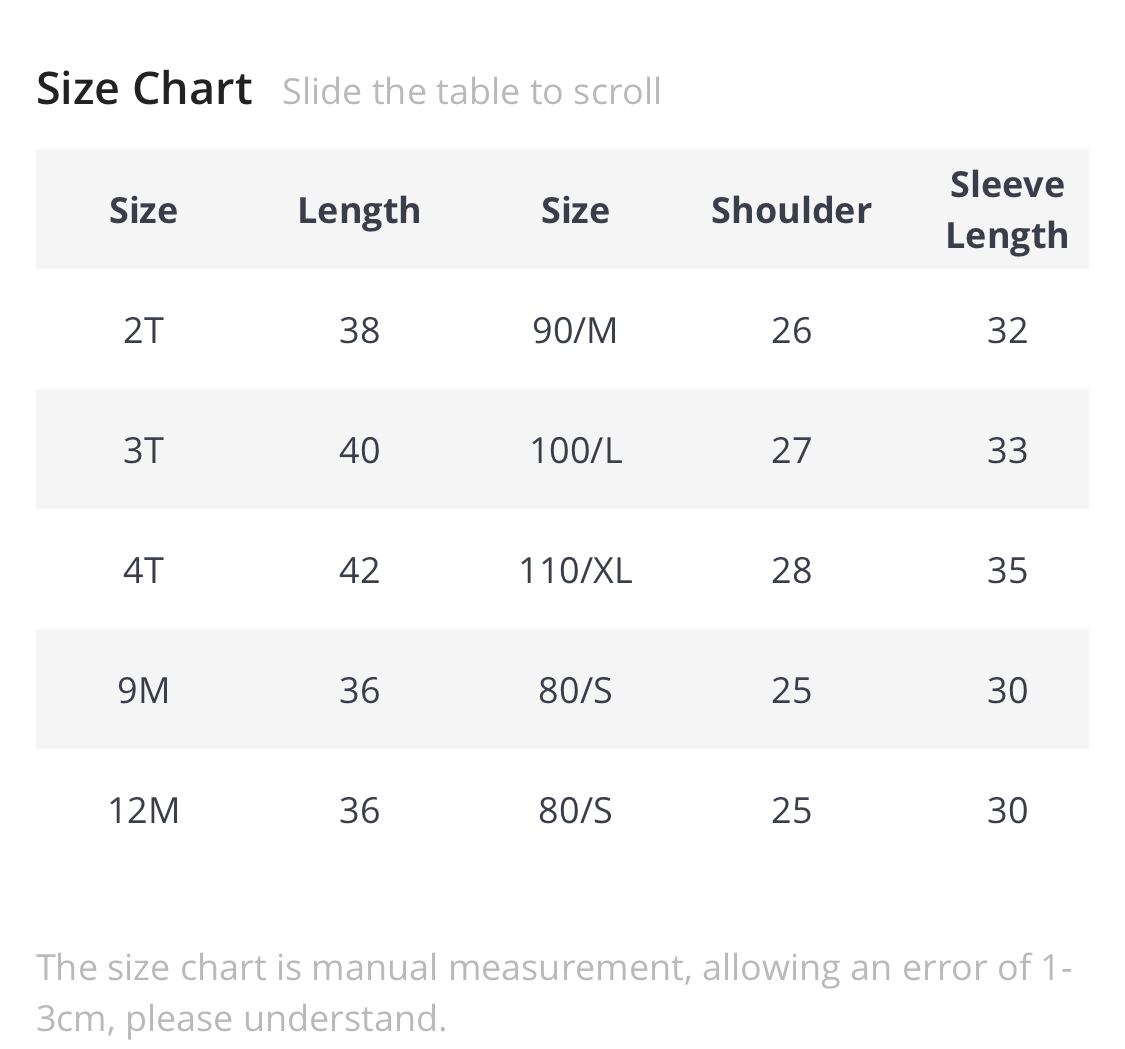Click length value 38 in 2T row
1125x1049 pixels.
point(359,330)
